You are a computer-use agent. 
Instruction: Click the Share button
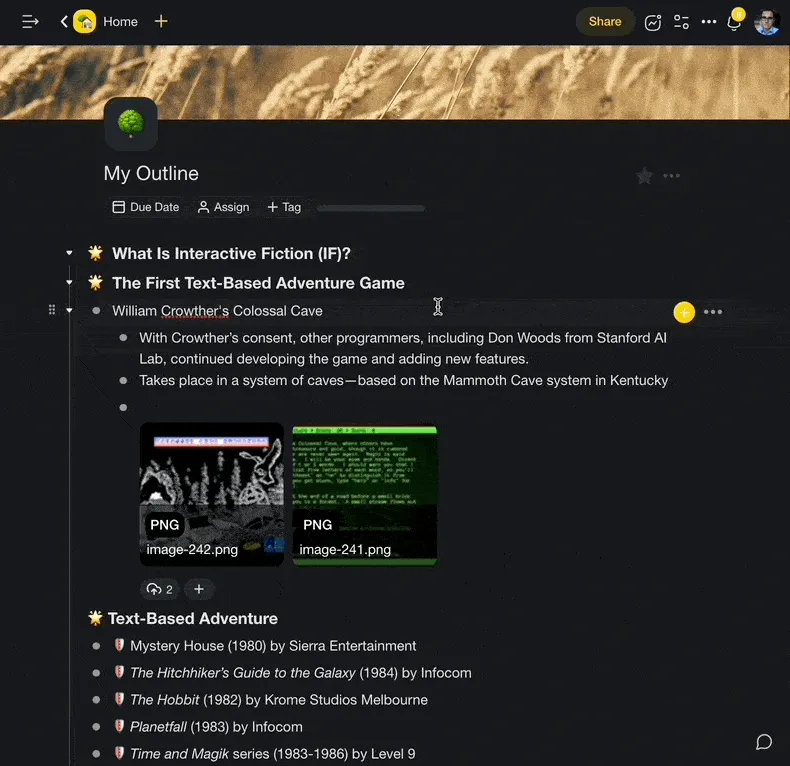click(x=605, y=22)
